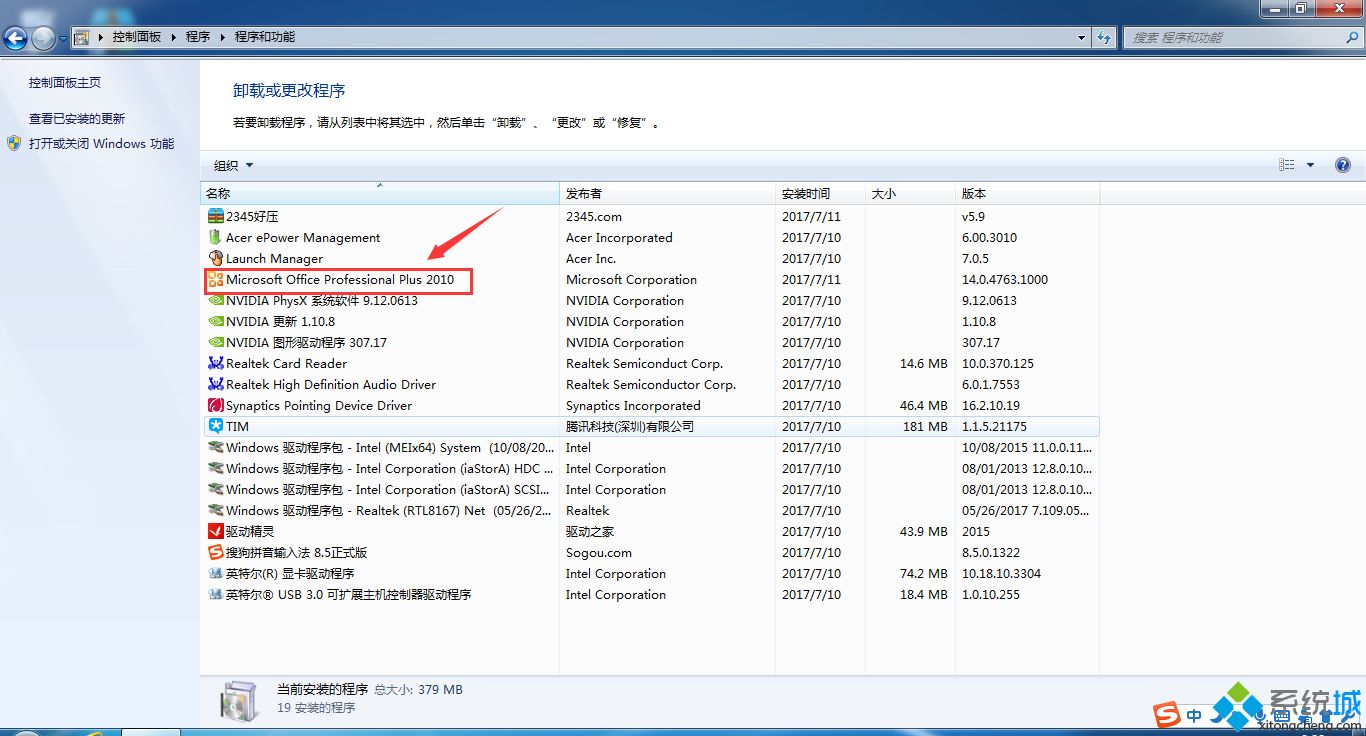Click the NVIDIA 图形驱动程序 icon
The image size is (1366, 736).
pos(215,342)
